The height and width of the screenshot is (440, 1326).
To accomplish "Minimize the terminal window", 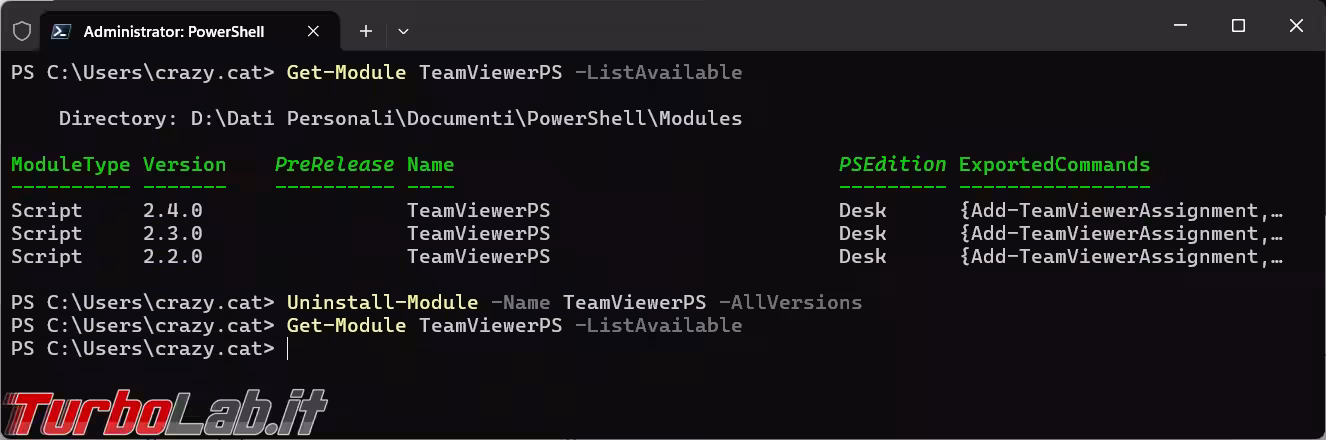I will coord(1179,27).
